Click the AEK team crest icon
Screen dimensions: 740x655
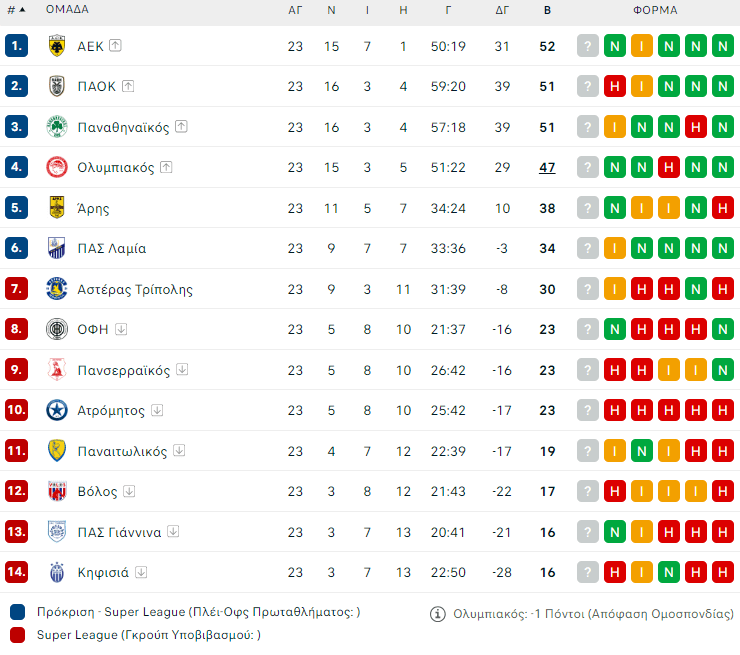[57, 45]
